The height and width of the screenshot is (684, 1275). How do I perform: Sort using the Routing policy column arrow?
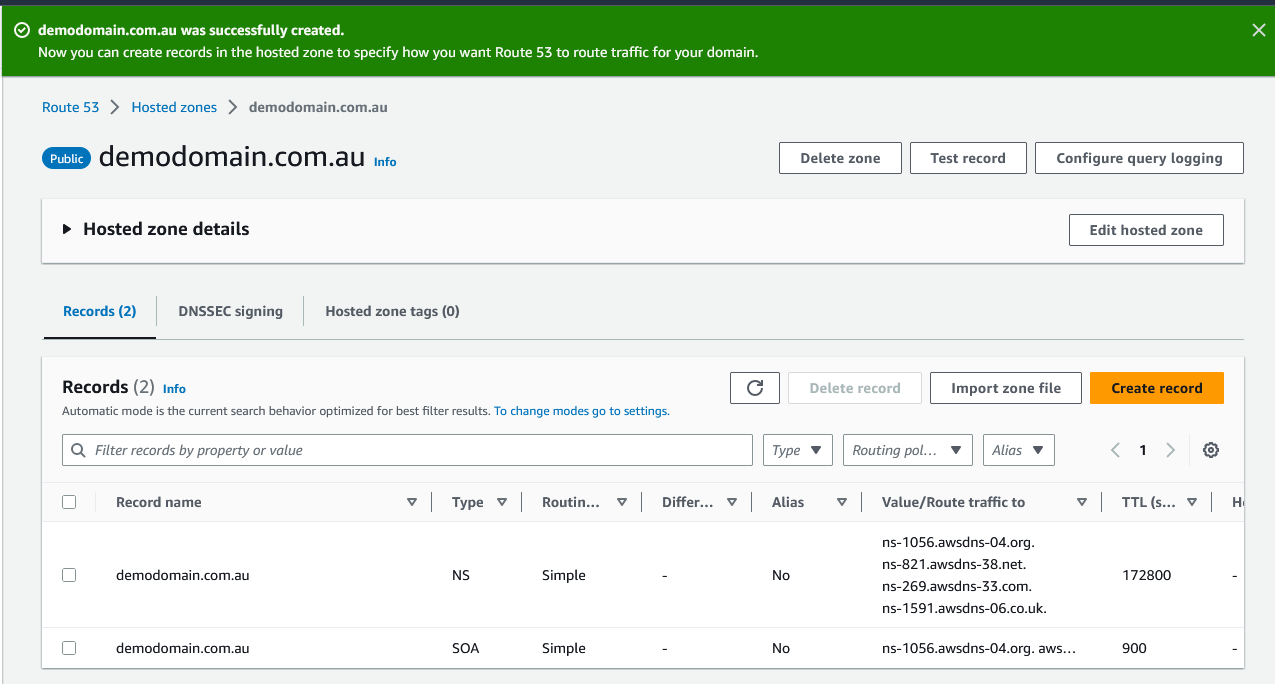[x=622, y=501]
